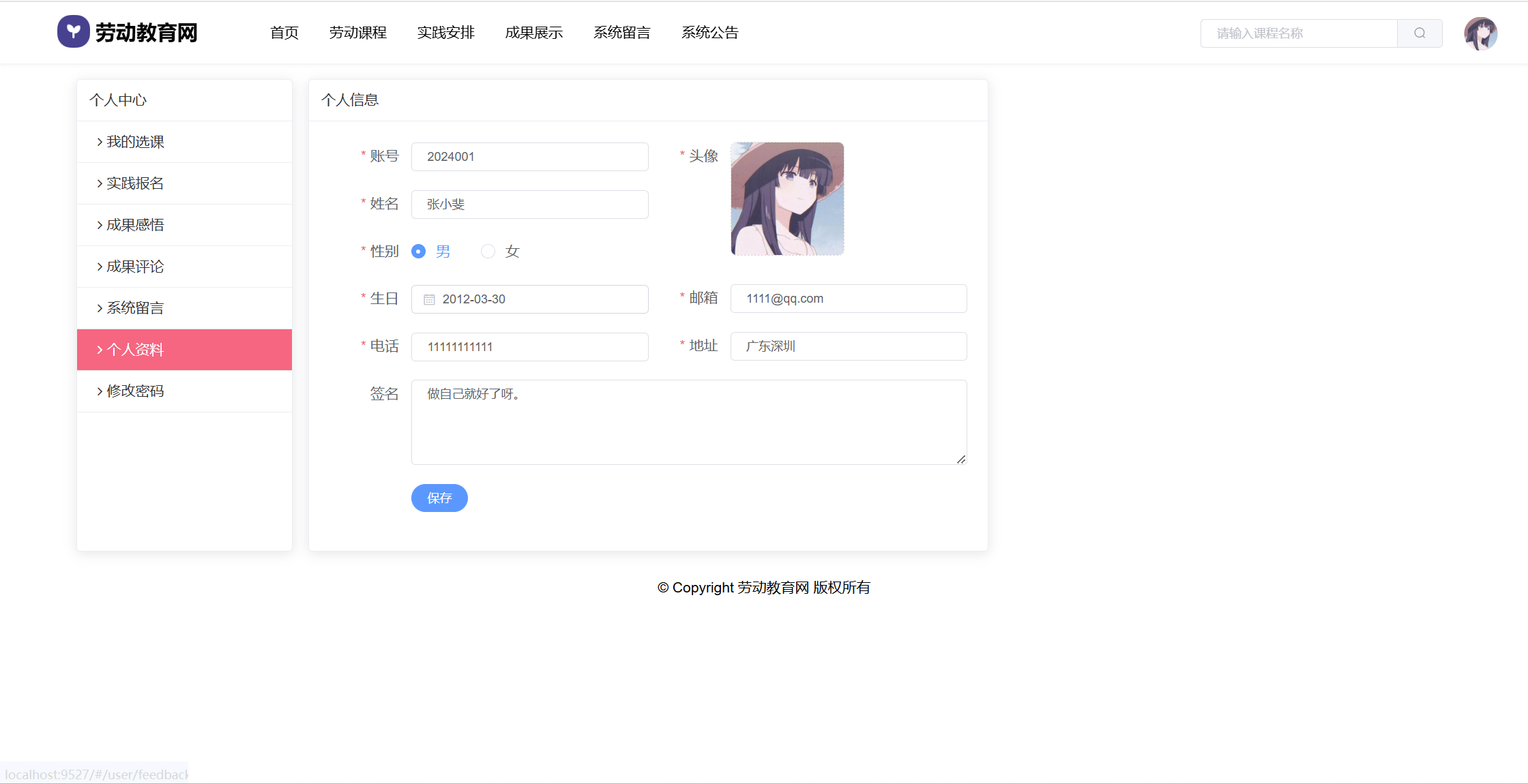This screenshot has width=1528, height=784.
Task: Click the signature textarea resize handle
Action: point(960,459)
